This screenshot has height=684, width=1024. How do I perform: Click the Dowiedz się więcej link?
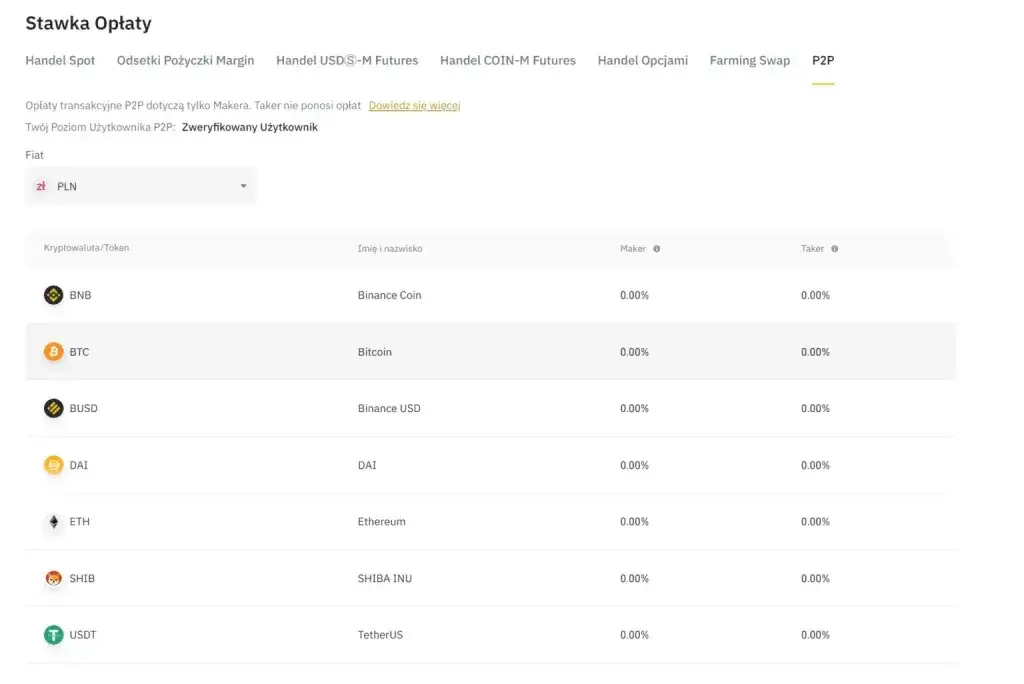(x=414, y=105)
